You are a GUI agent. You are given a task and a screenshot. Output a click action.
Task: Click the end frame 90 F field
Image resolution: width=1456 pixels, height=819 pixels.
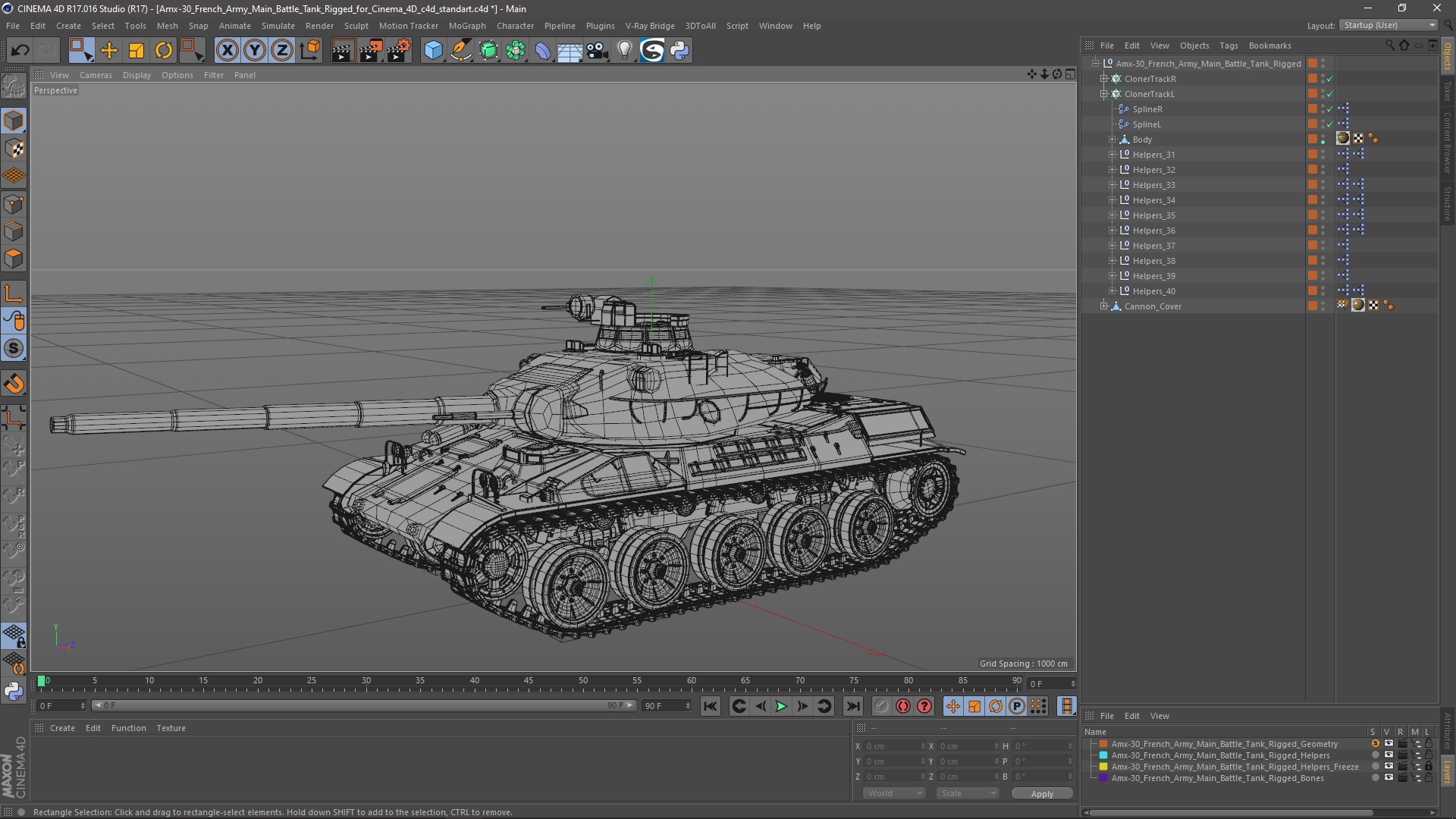click(x=667, y=706)
